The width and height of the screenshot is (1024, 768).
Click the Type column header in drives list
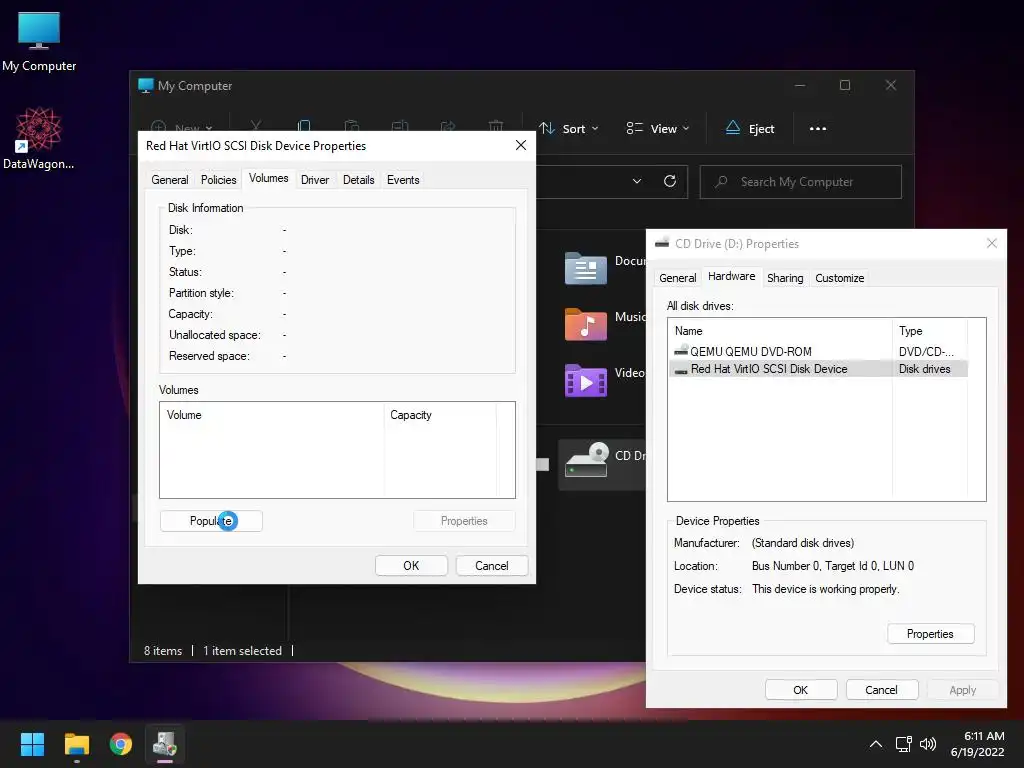coord(930,331)
